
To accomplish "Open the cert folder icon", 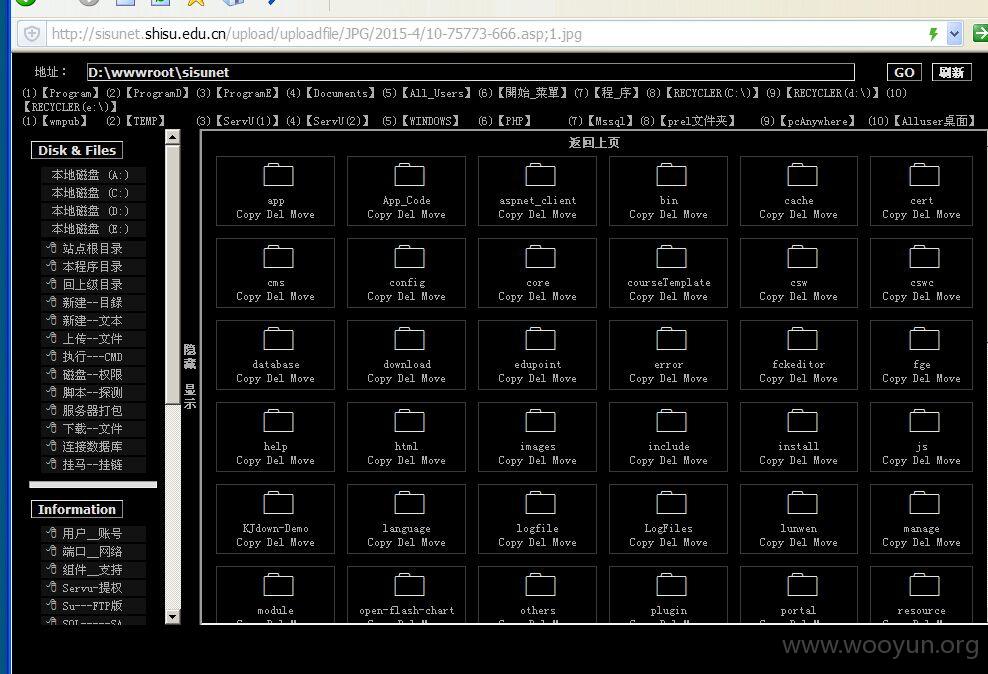I will tap(924, 174).
